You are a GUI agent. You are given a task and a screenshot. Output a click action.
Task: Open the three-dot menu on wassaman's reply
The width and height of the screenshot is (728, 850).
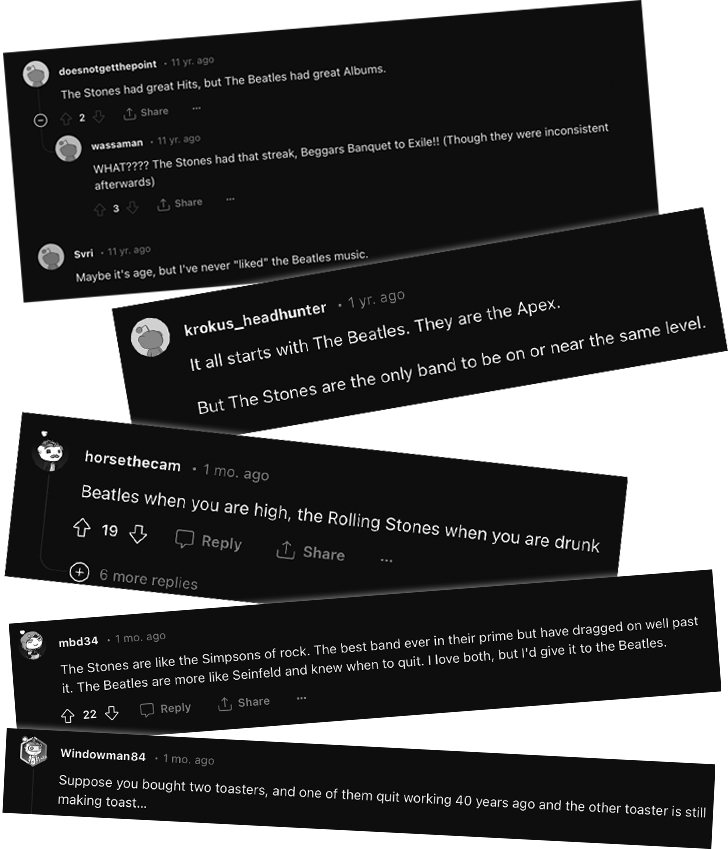click(x=230, y=199)
